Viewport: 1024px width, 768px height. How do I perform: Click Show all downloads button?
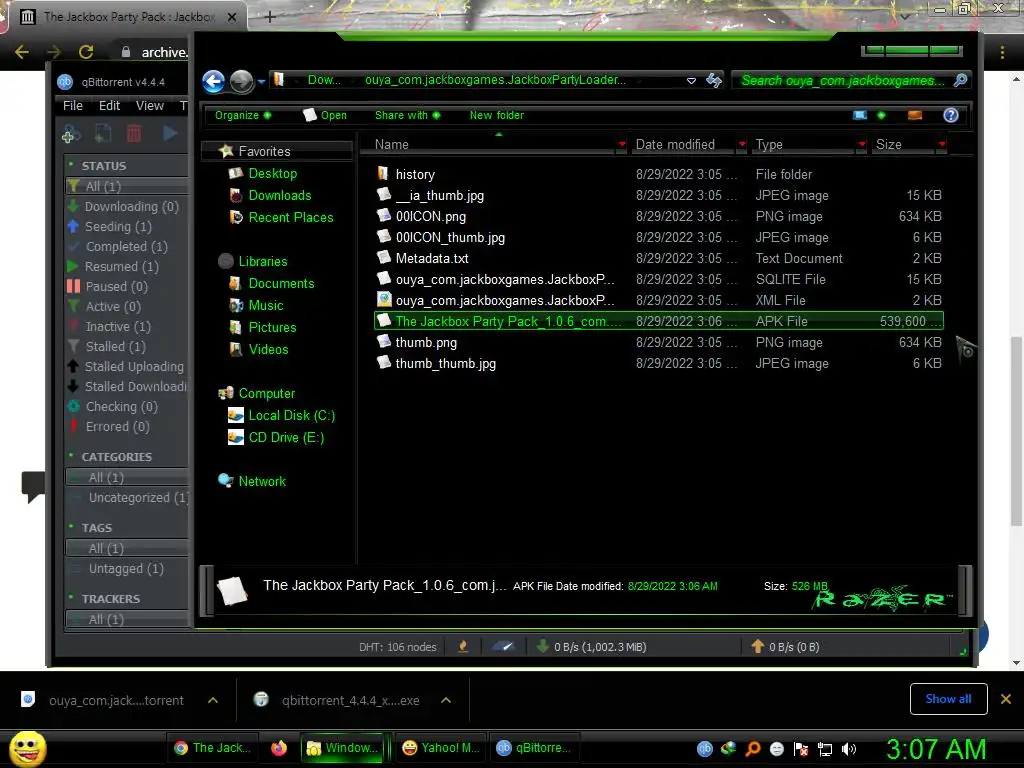(x=948, y=699)
